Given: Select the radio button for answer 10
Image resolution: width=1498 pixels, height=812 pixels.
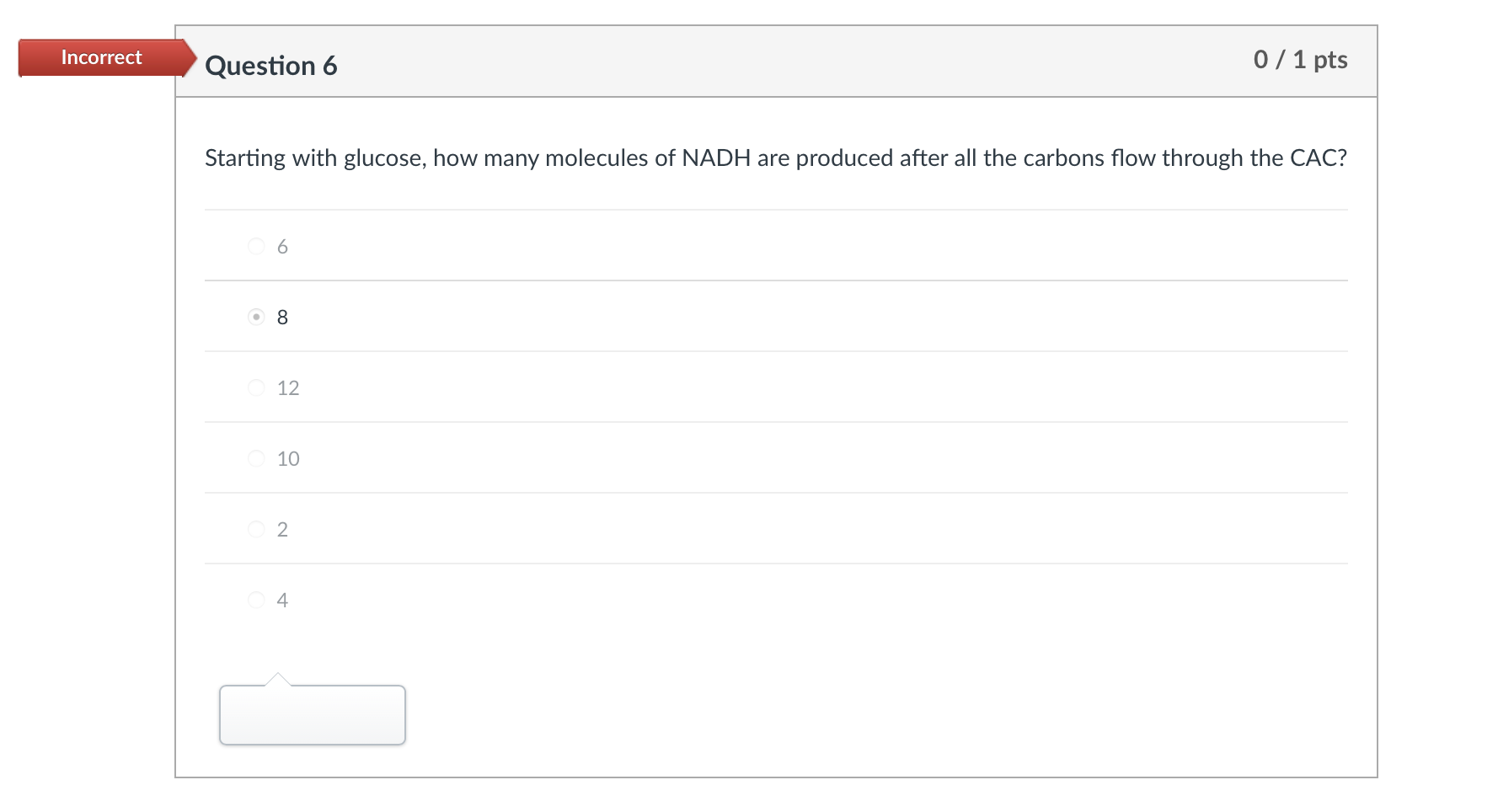Looking at the screenshot, I should coord(255,458).
